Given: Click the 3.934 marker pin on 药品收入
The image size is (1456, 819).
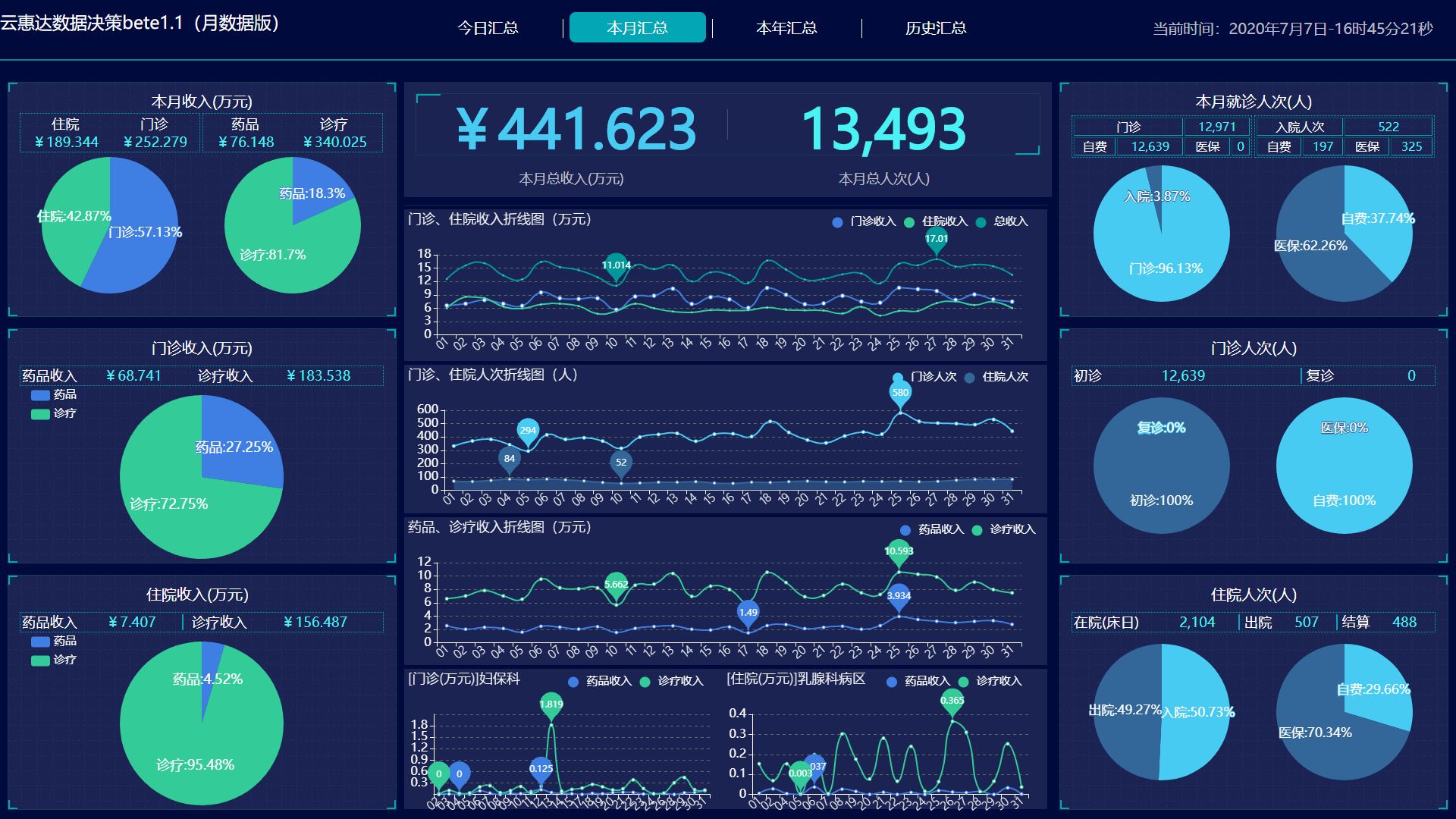Looking at the screenshot, I should pyautogui.click(x=899, y=597).
